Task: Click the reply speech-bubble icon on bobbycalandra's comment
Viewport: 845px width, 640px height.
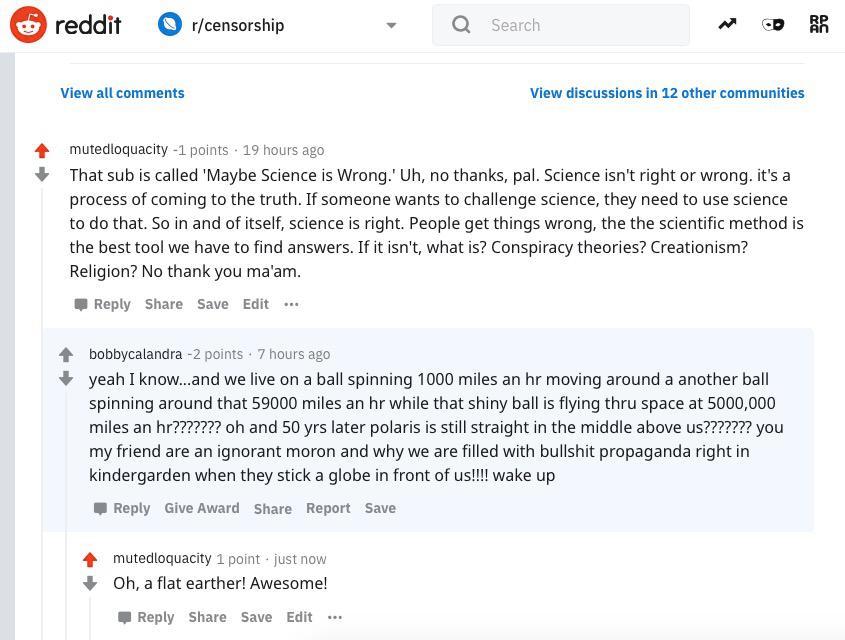Action: pyautogui.click(x=100, y=508)
